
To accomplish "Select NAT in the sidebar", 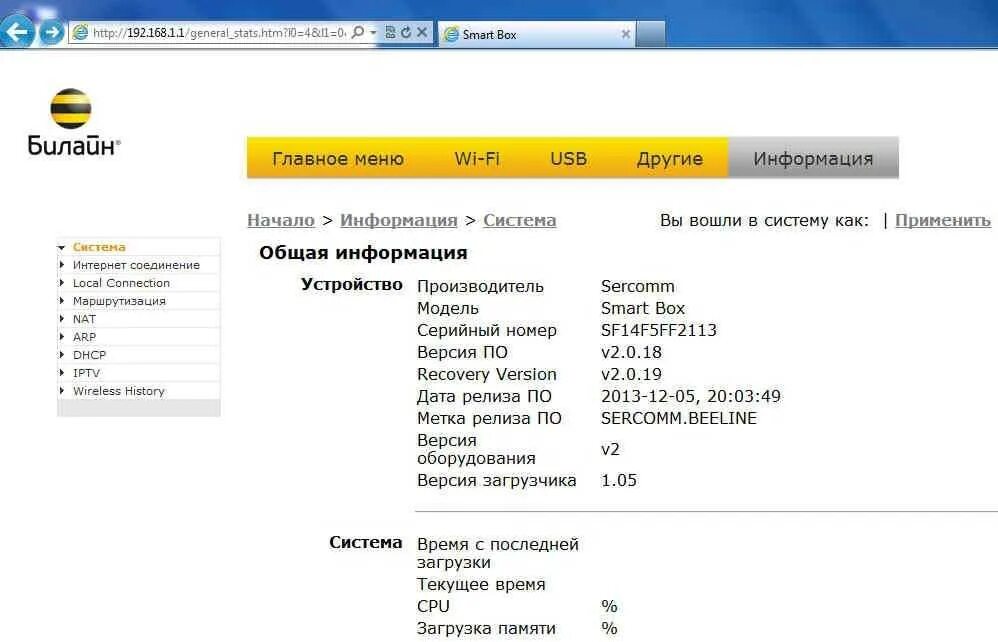I will [x=84, y=319].
